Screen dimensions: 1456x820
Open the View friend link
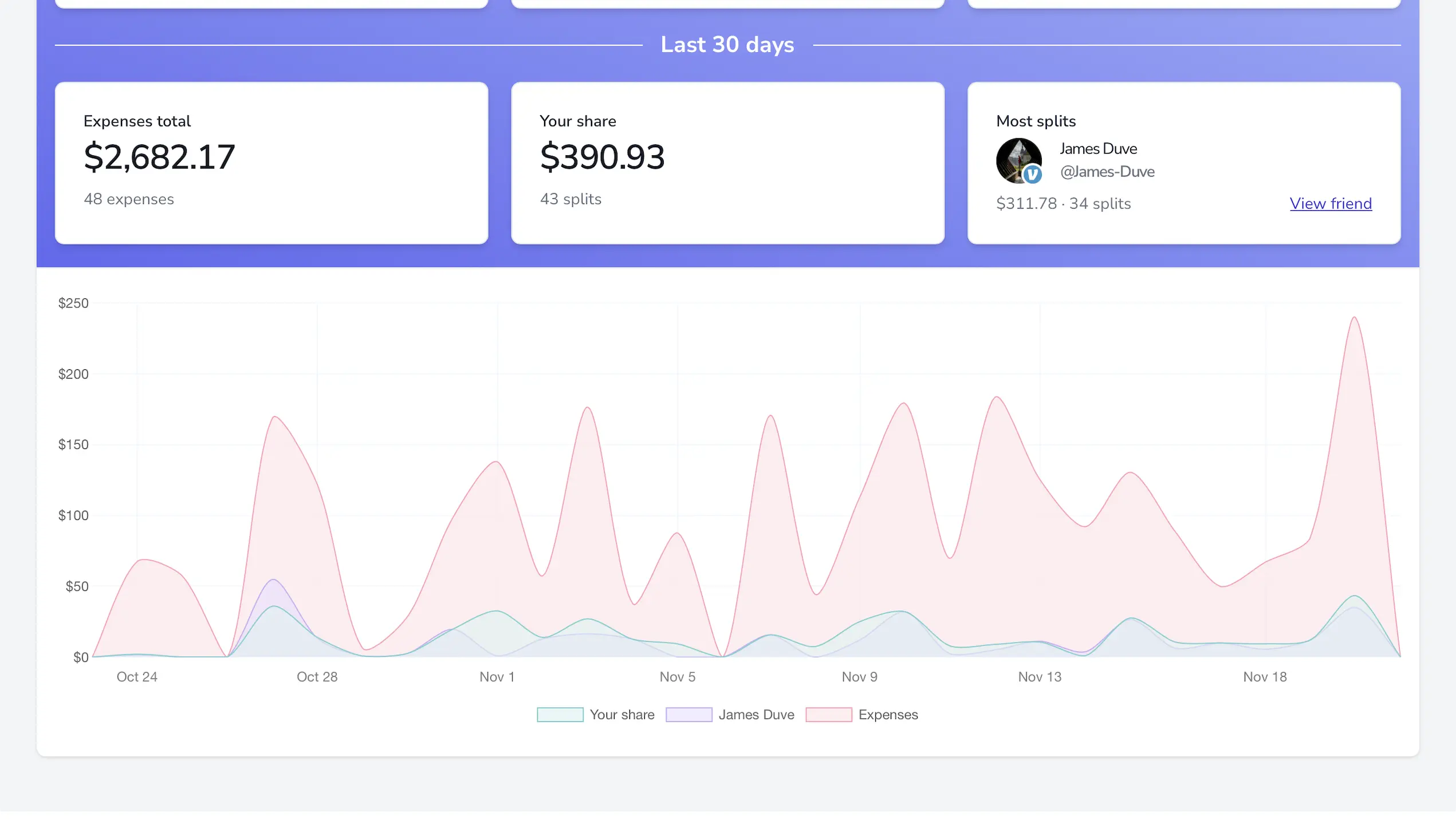[x=1331, y=203]
